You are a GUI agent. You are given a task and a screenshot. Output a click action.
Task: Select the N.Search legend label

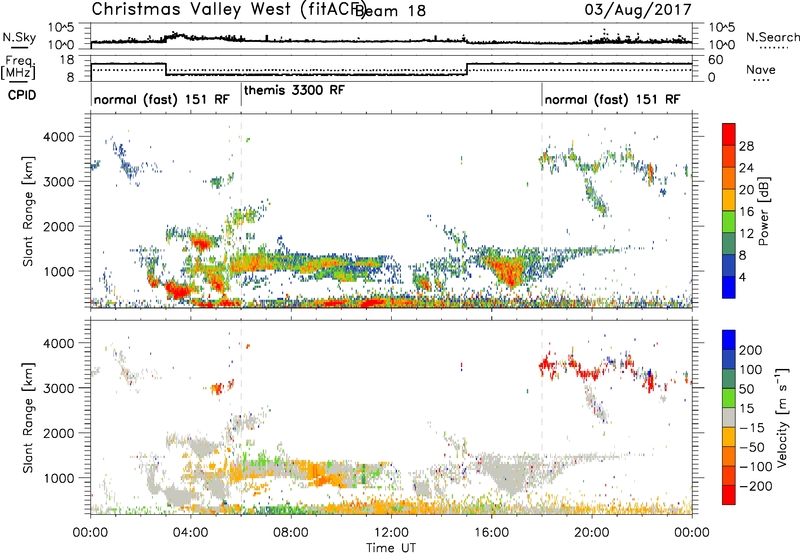[x=772, y=37]
